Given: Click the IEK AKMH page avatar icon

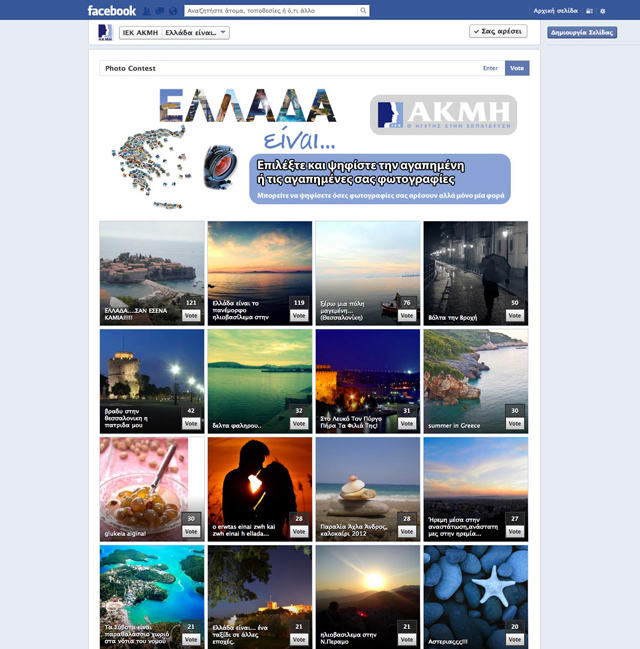Looking at the screenshot, I should [x=105, y=32].
